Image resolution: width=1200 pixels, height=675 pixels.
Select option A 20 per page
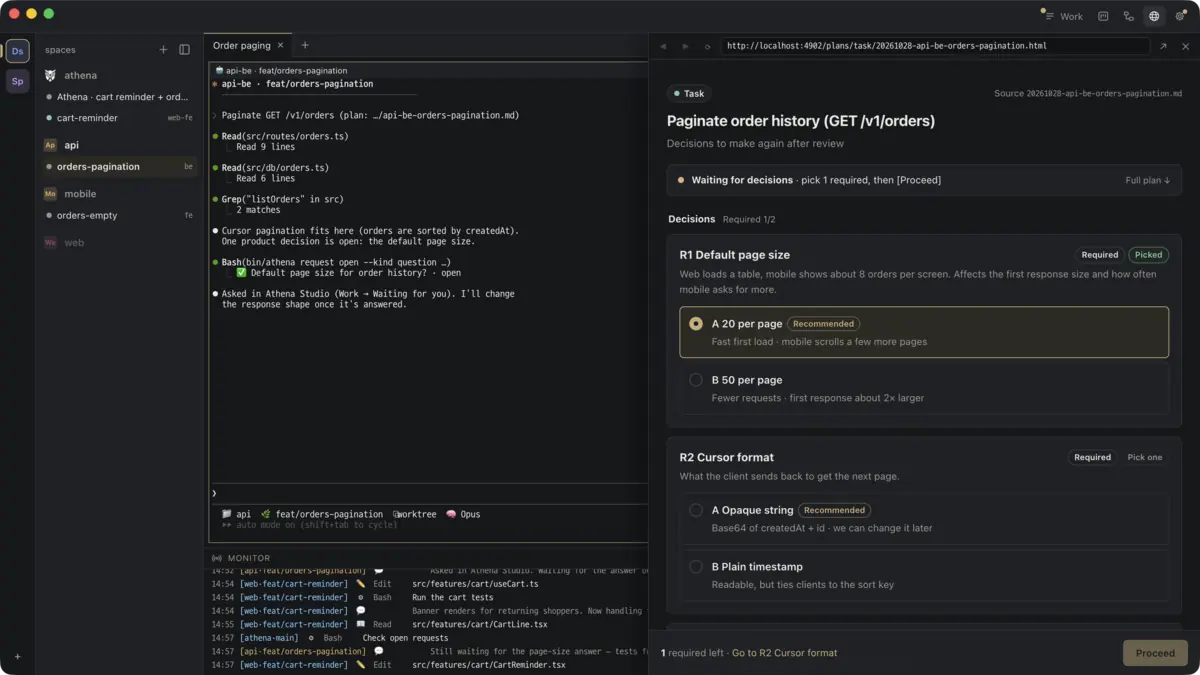[924, 332]
